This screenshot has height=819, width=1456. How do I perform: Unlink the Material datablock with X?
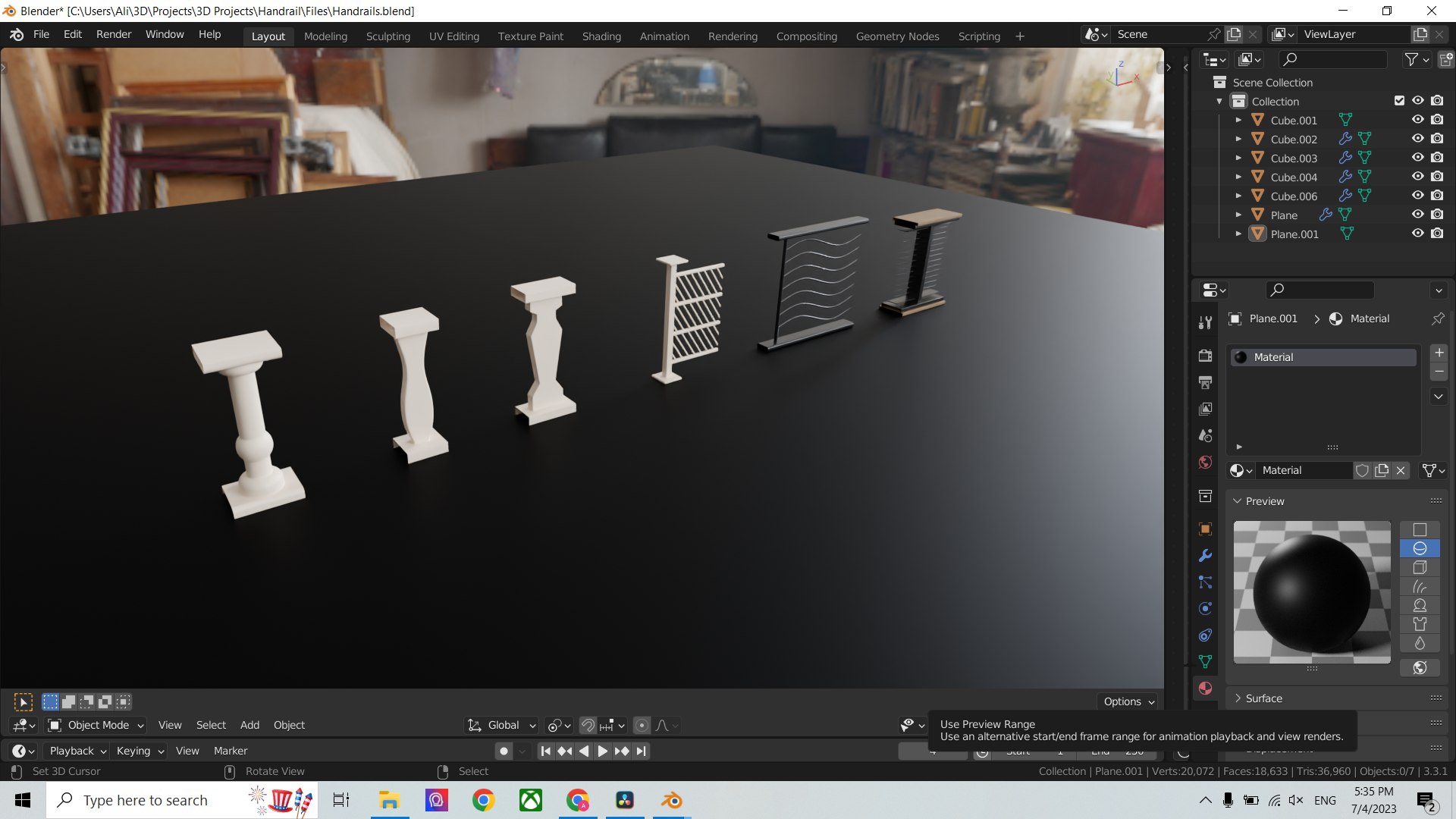[x=1401, y=470]
